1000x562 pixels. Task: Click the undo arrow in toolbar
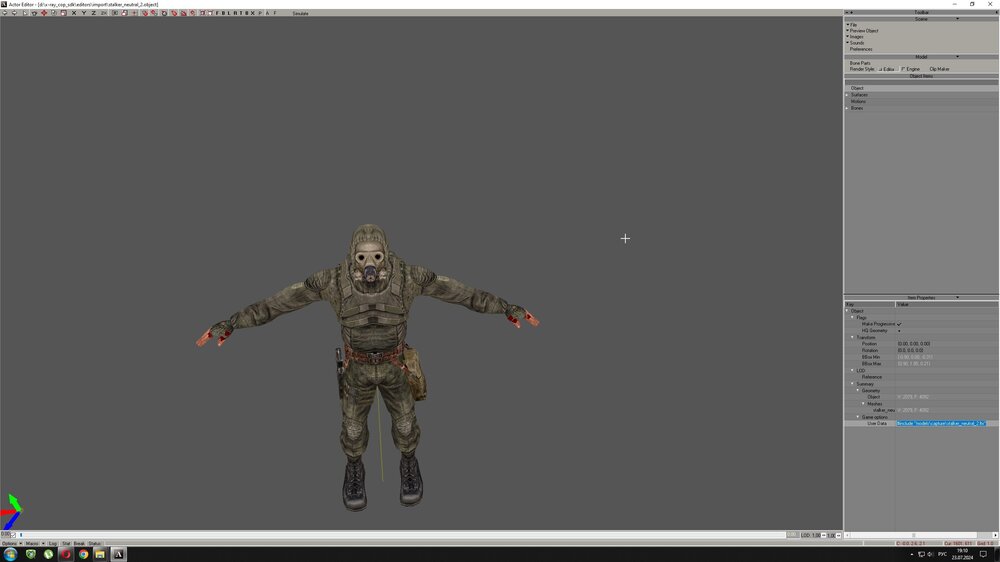coord(5,13)
